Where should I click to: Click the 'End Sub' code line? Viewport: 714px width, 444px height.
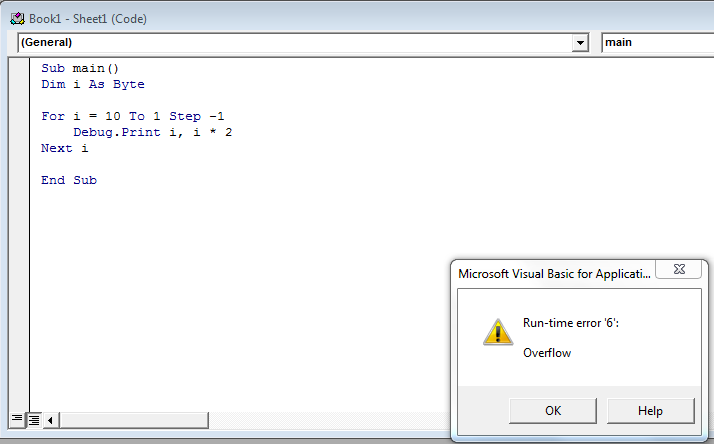69,180
